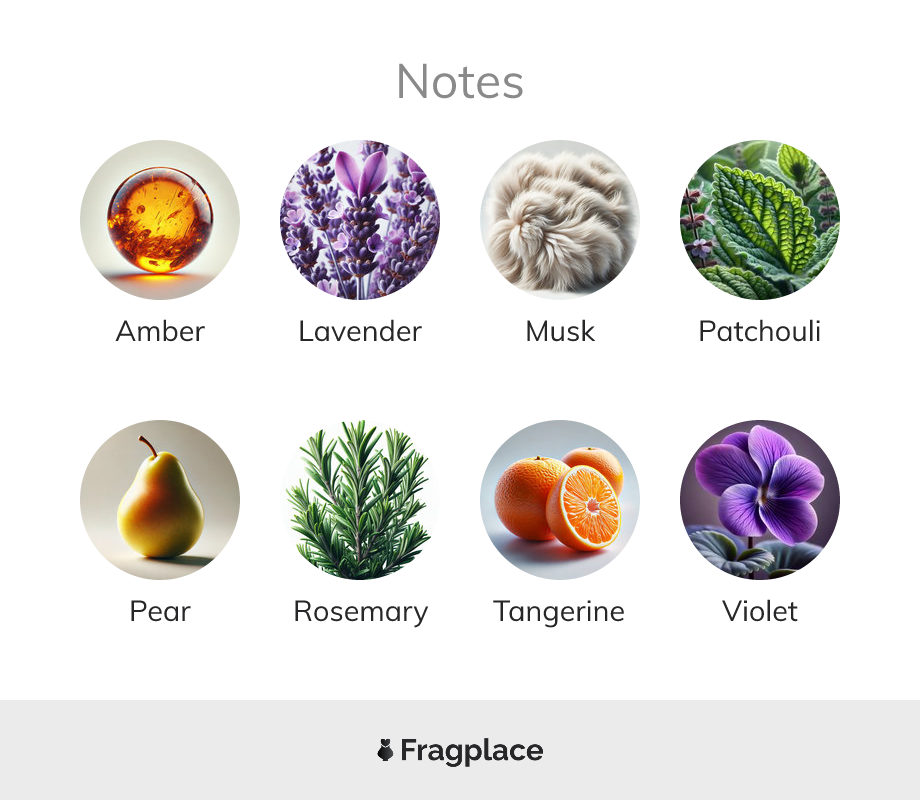Open the Pear label link
Viewport: 920px width, 800px height.
pos(160,611)
